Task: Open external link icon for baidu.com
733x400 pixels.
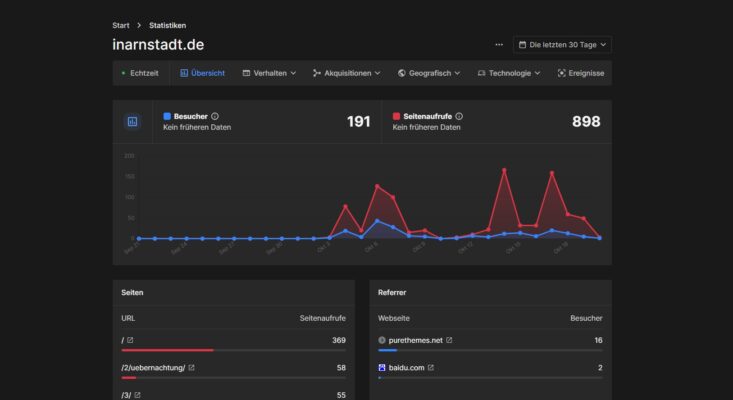Action: (431, 368)
